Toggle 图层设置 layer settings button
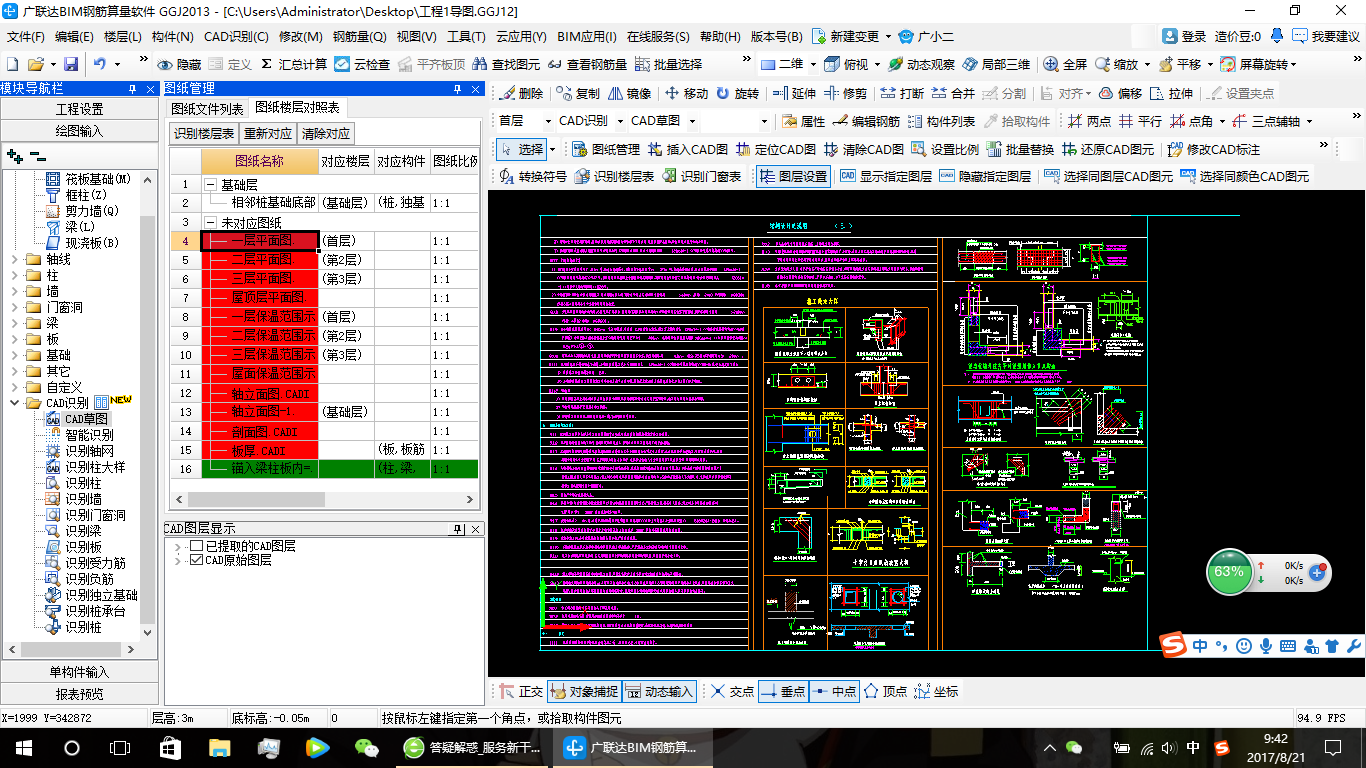1366x768 pixels. pyautogui.click(x=793, y=176)
